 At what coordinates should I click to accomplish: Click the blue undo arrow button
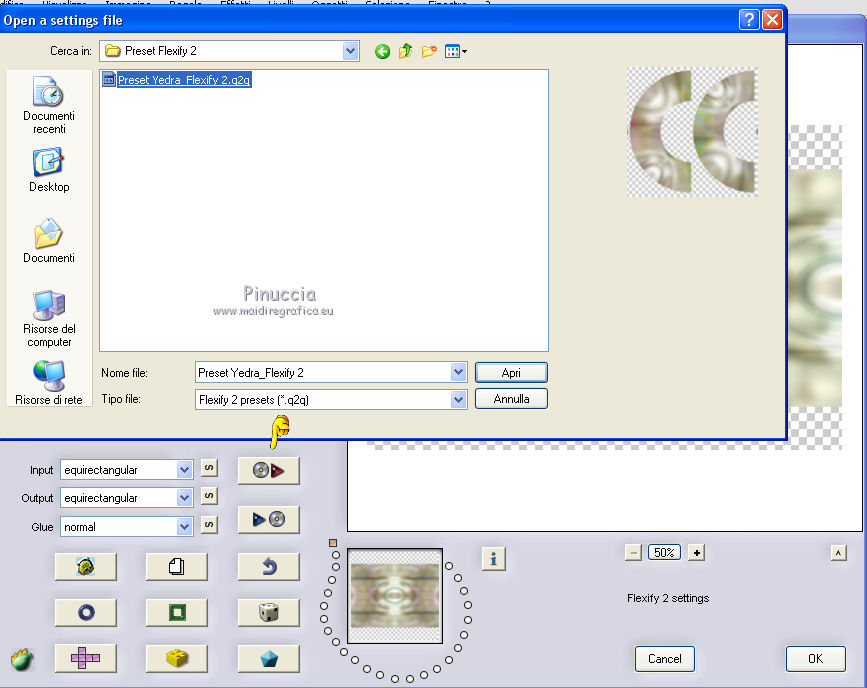pos(269,566)
